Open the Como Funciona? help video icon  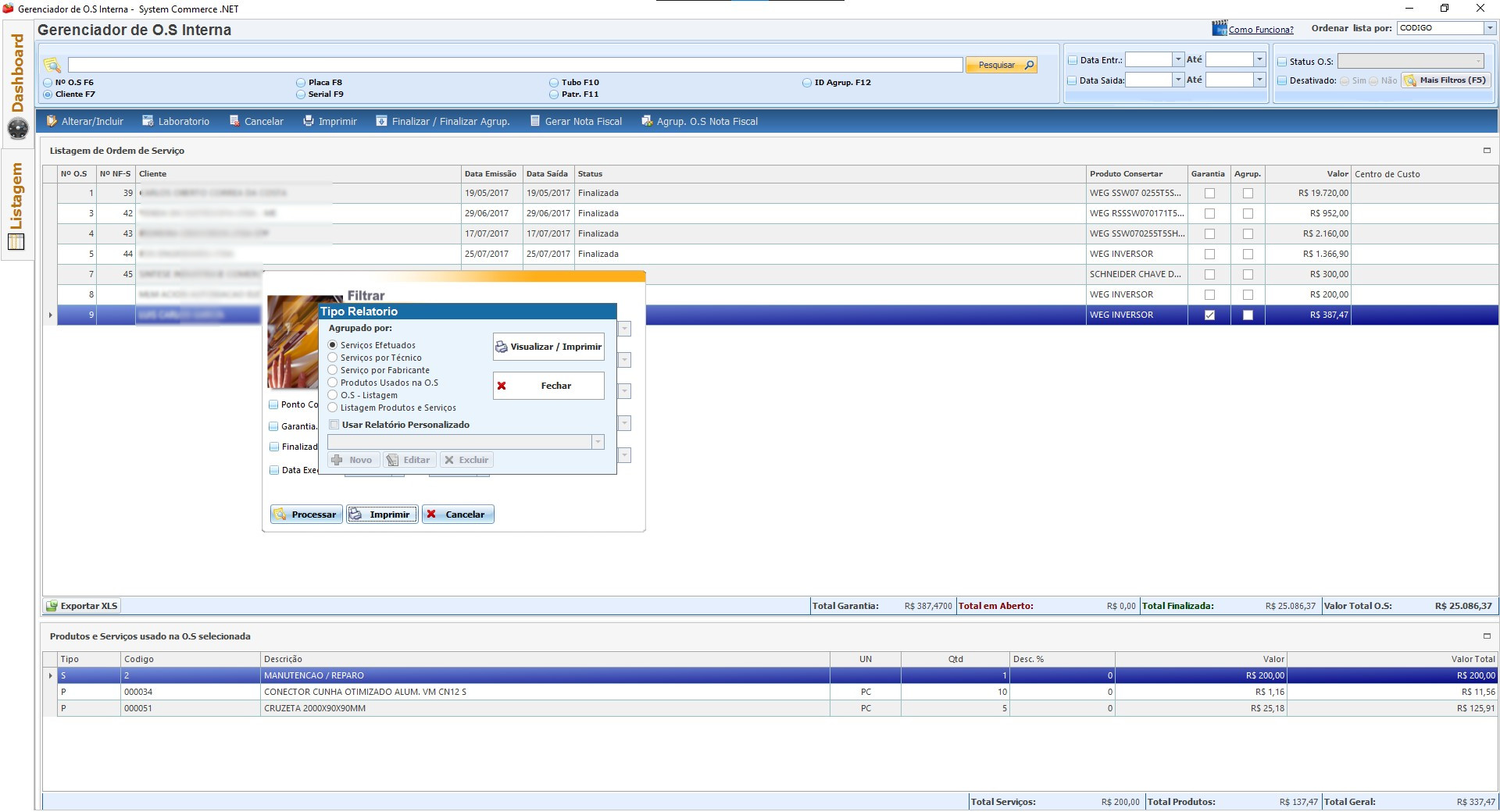pyautogui.click(x=1219, y=29)
